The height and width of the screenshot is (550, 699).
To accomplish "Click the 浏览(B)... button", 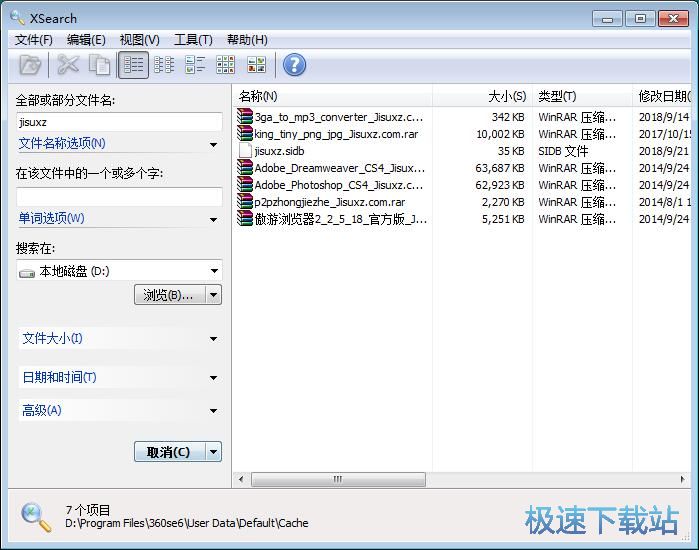I will coord(170,295).
